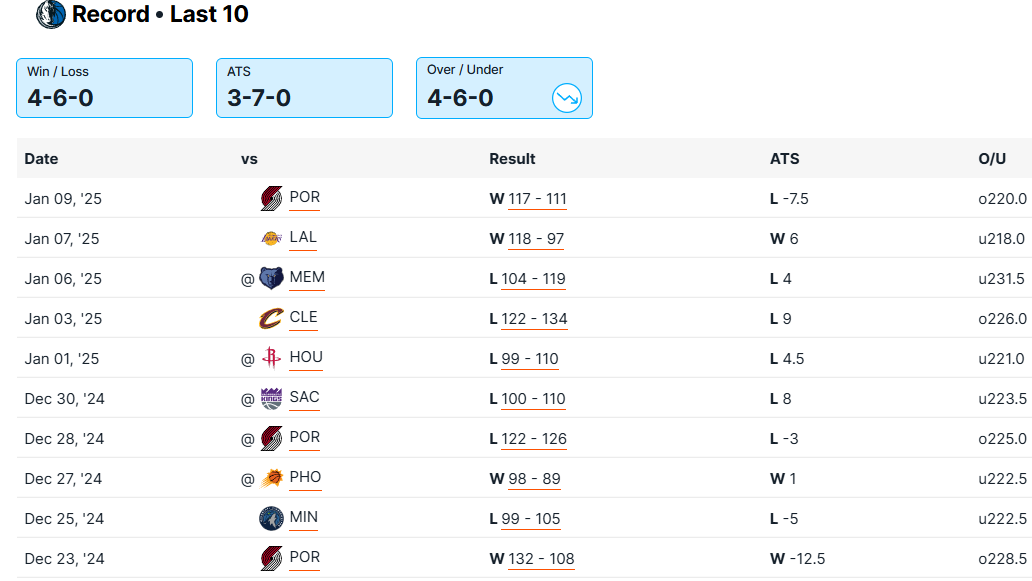Click the Minnesota Timberwolves team logo
This screenshot has width=1032, height=581.
coord(271,518)
